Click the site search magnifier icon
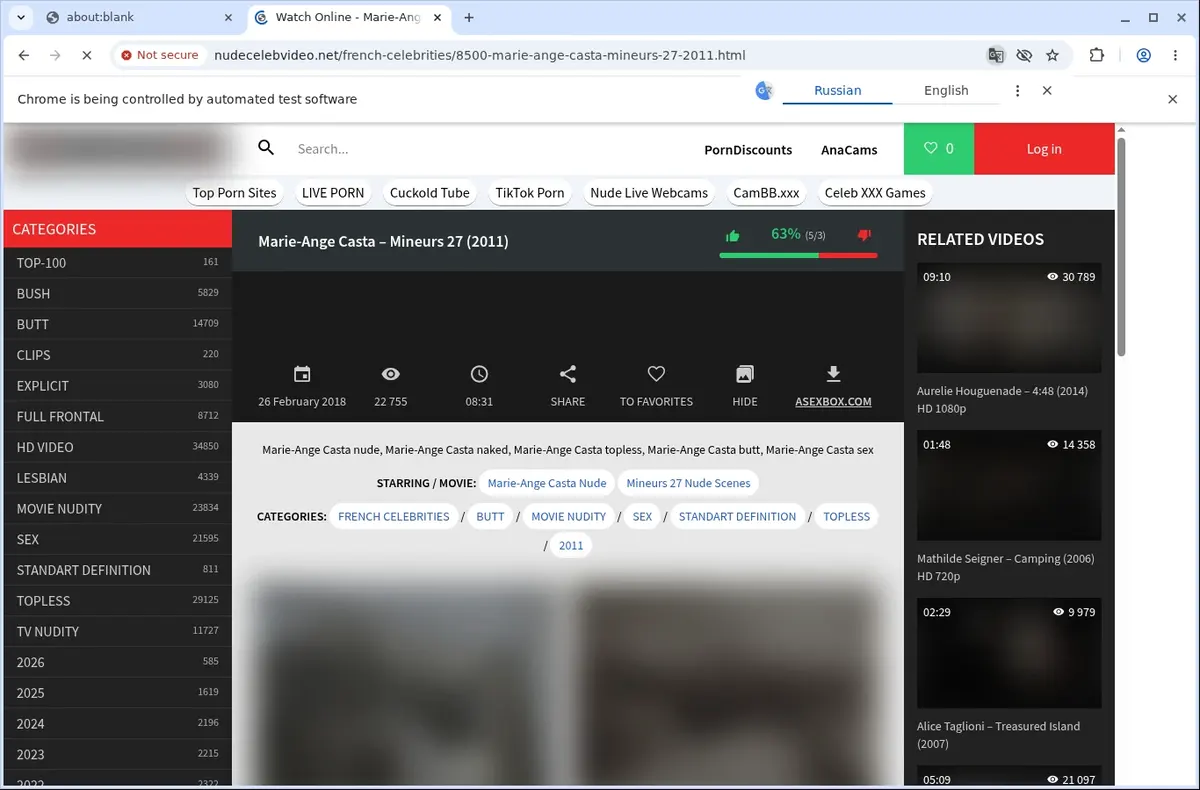This screenshot has width=1200, height=790. coord(266,148)
